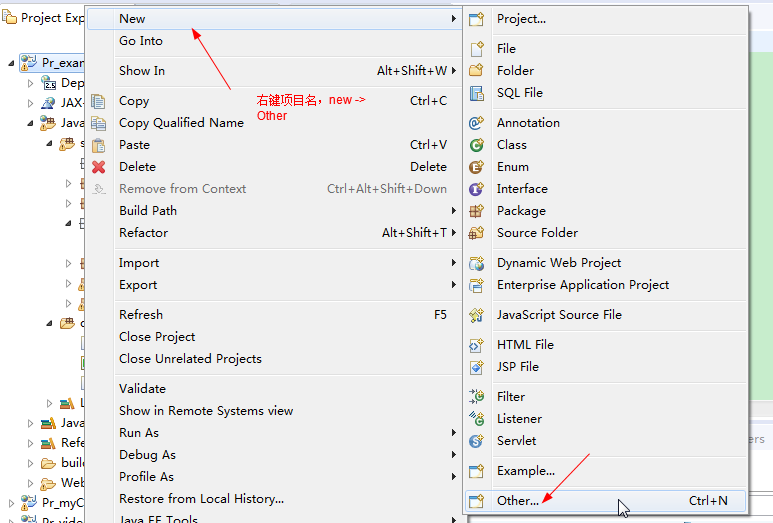Image resolution: width=773 pixels, height=523 pixels.
Task: Select Close Project menu entry
Action: pyautogui.click(x=274, y=337)
